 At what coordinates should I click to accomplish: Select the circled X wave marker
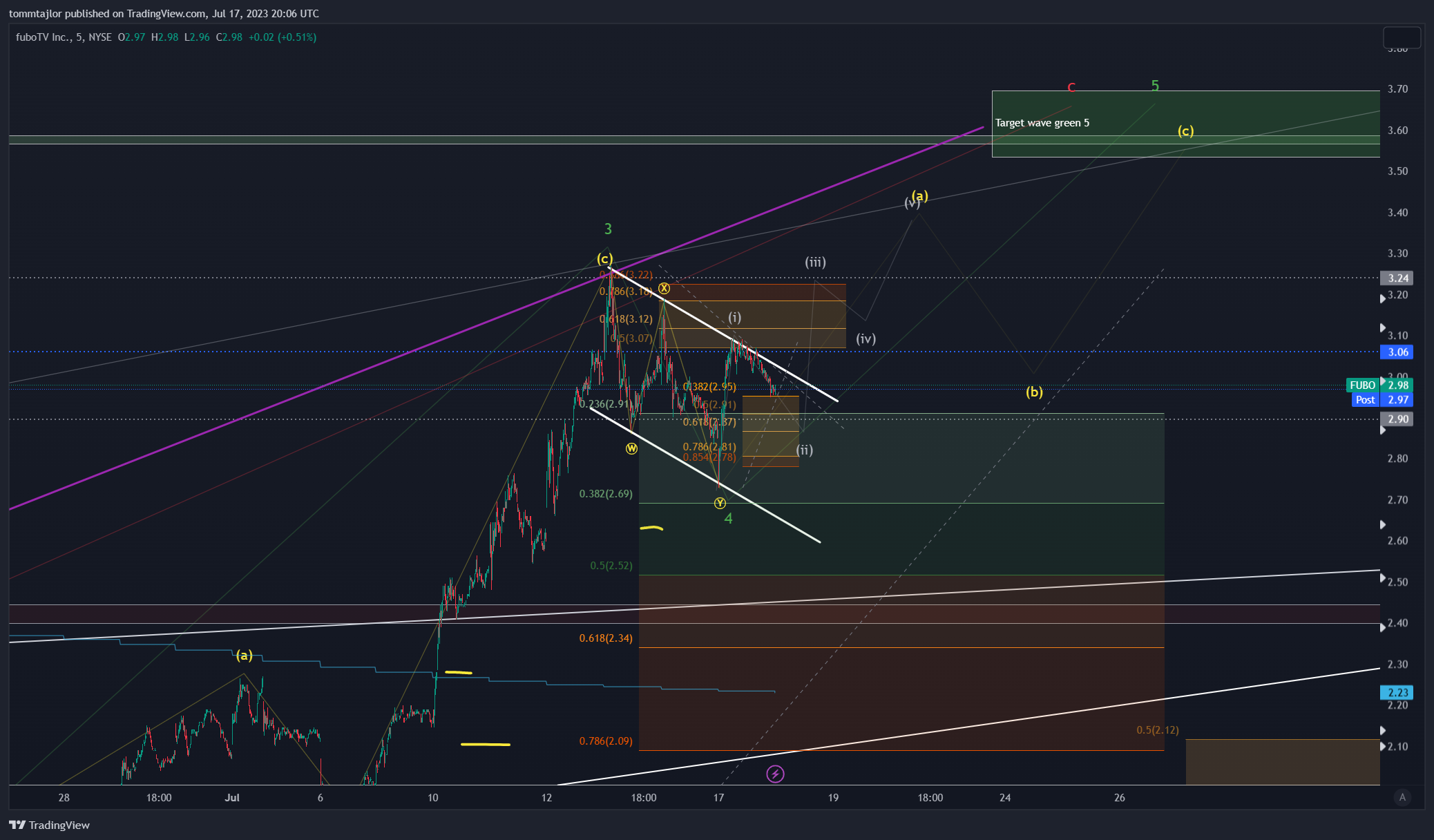(664, 288)
